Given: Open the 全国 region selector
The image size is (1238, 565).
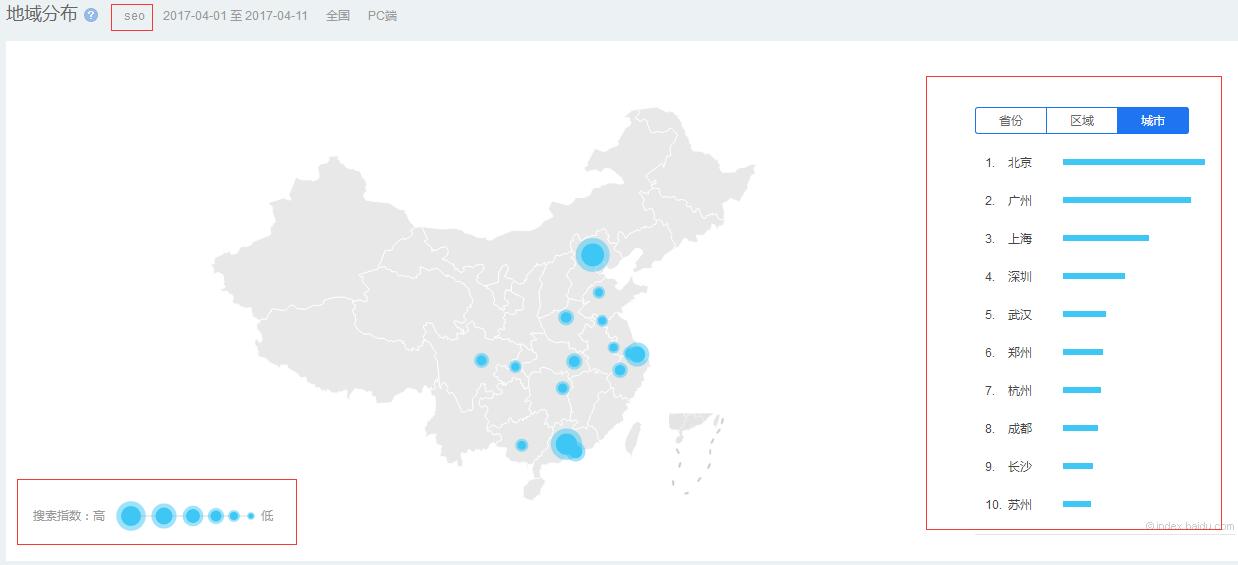Looking at the screenshot, I should (x=338, y=16).
